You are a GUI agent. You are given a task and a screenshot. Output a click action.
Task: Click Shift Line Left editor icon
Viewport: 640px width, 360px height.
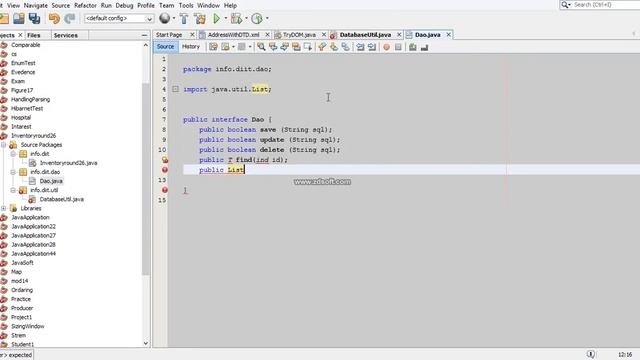coord(360,47)
